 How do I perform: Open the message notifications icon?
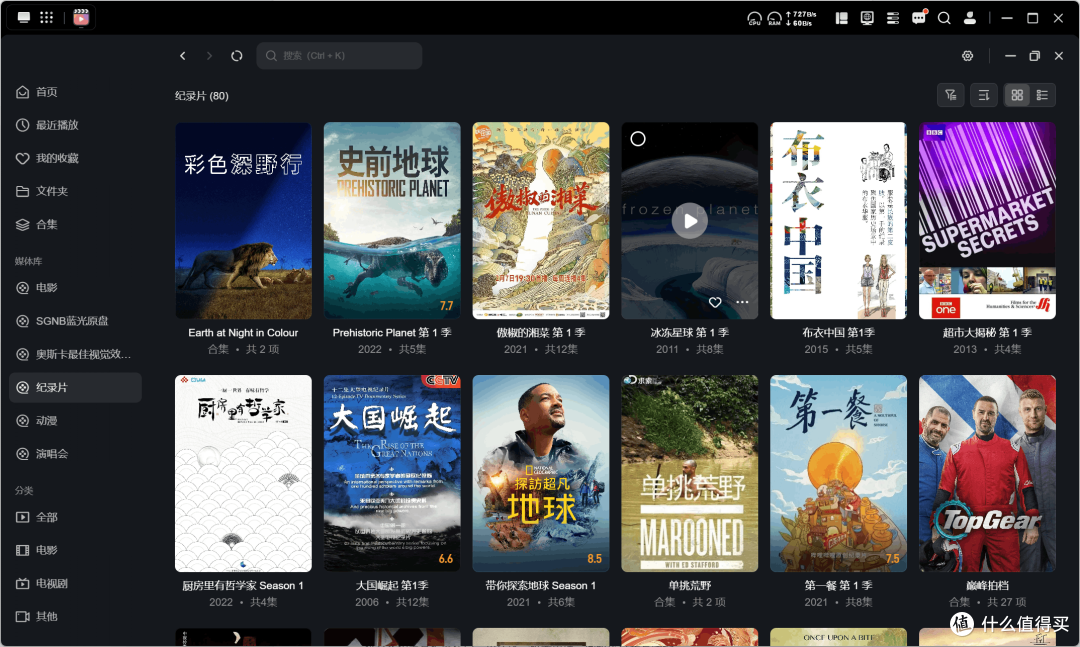click(919, 18)
